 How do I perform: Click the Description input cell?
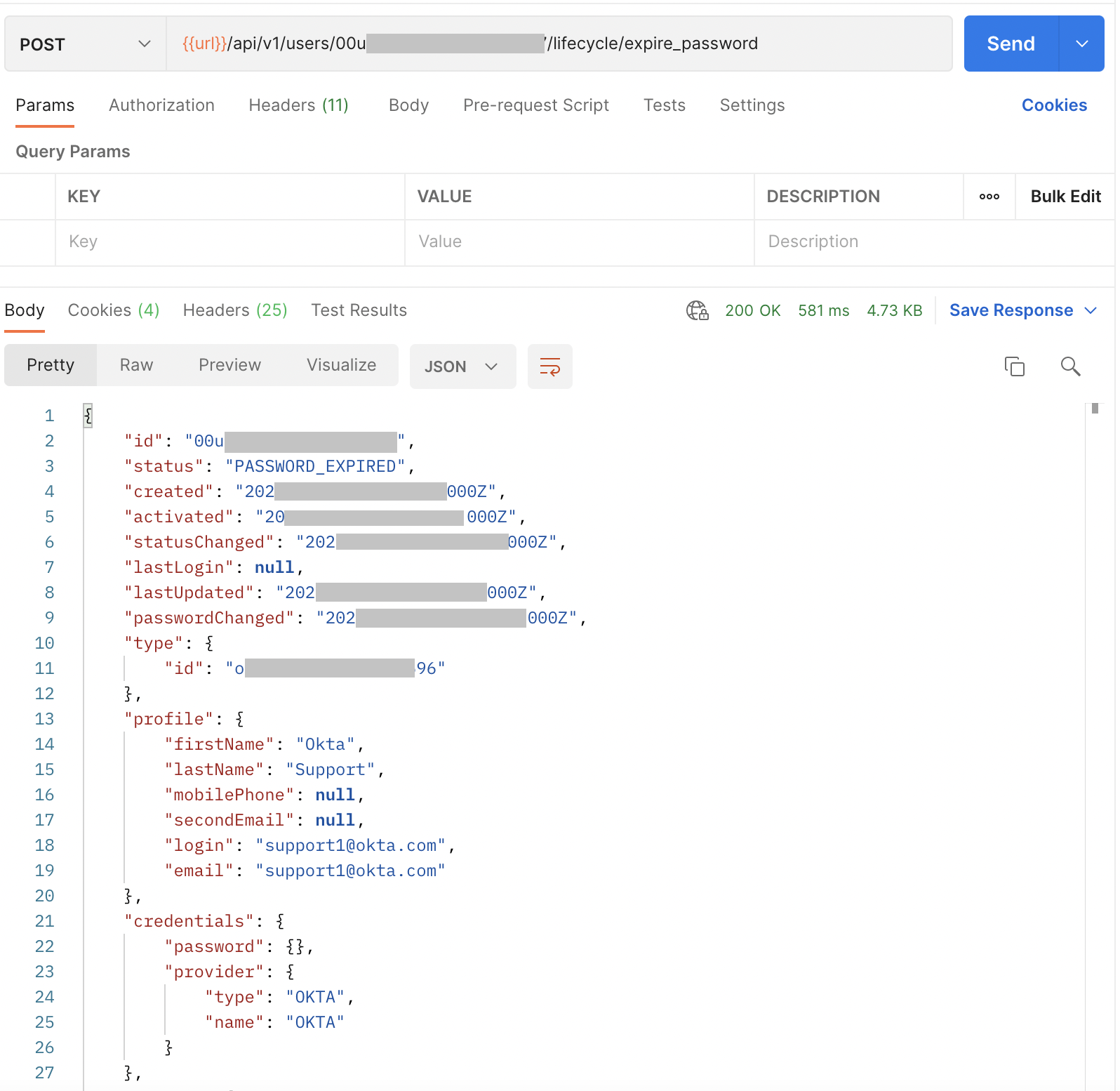coord(934,242)
